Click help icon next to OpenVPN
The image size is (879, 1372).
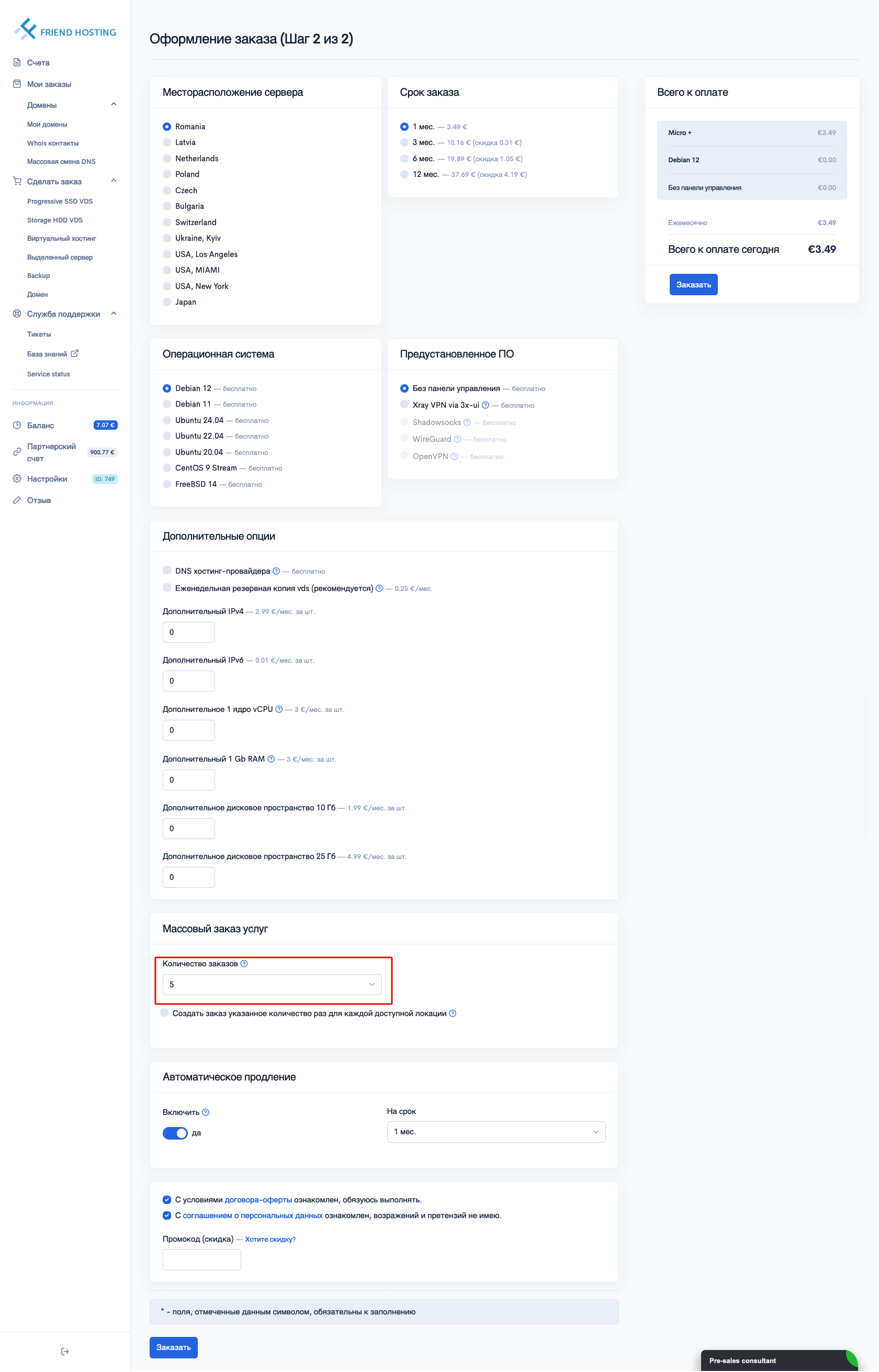454,456
